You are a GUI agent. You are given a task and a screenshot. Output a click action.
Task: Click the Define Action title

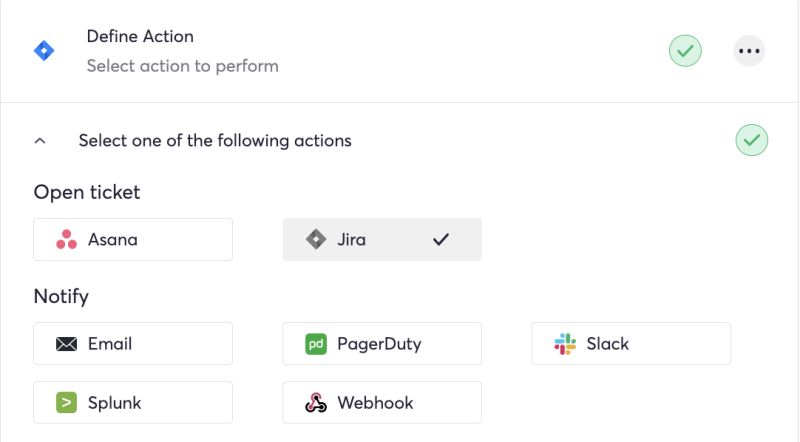[140, 36]
